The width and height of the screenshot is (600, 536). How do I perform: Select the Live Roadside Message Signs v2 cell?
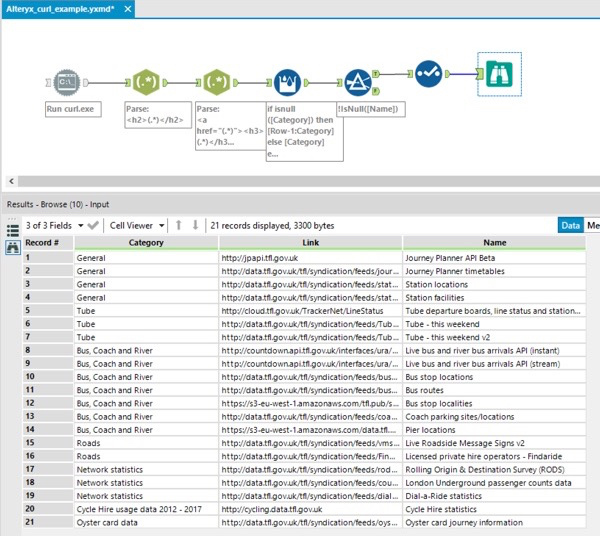[x=494, y=443]
